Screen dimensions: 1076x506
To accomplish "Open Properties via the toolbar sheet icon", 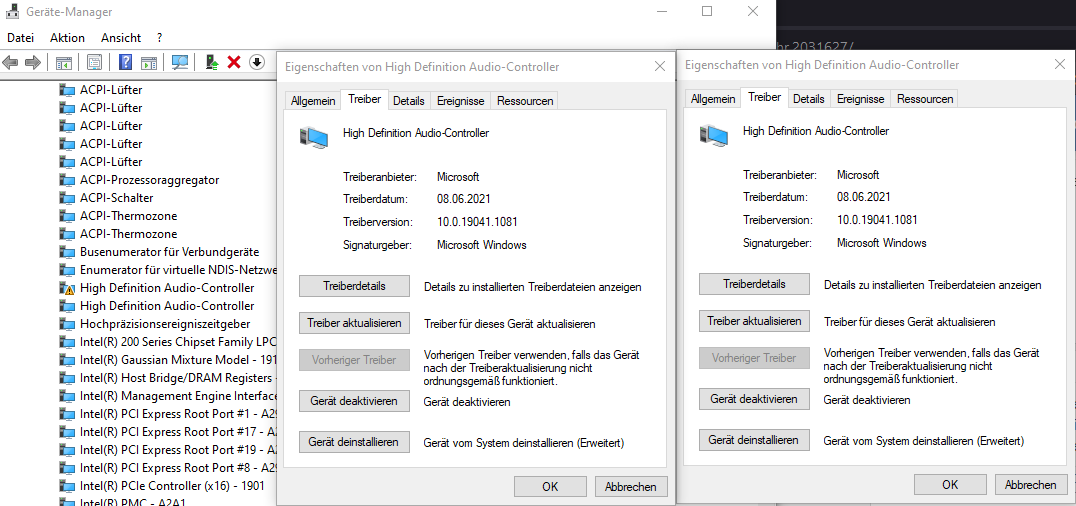I will 95,62.
